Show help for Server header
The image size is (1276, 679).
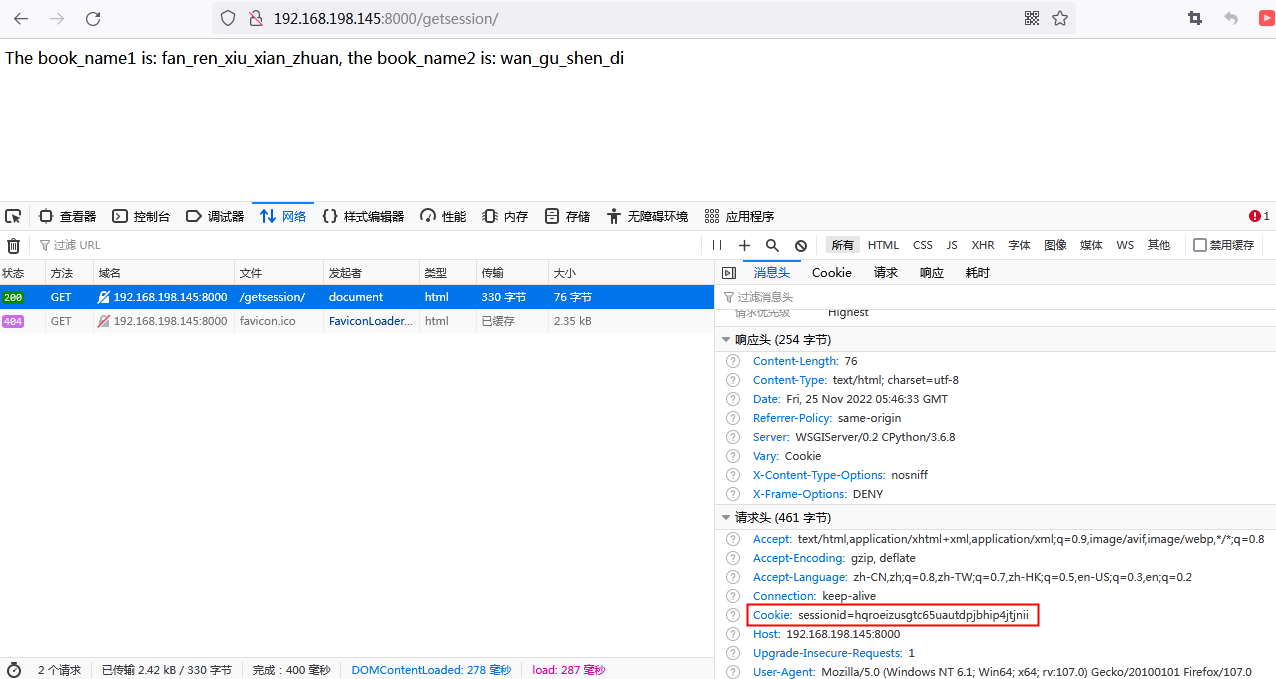pos(733,437)
